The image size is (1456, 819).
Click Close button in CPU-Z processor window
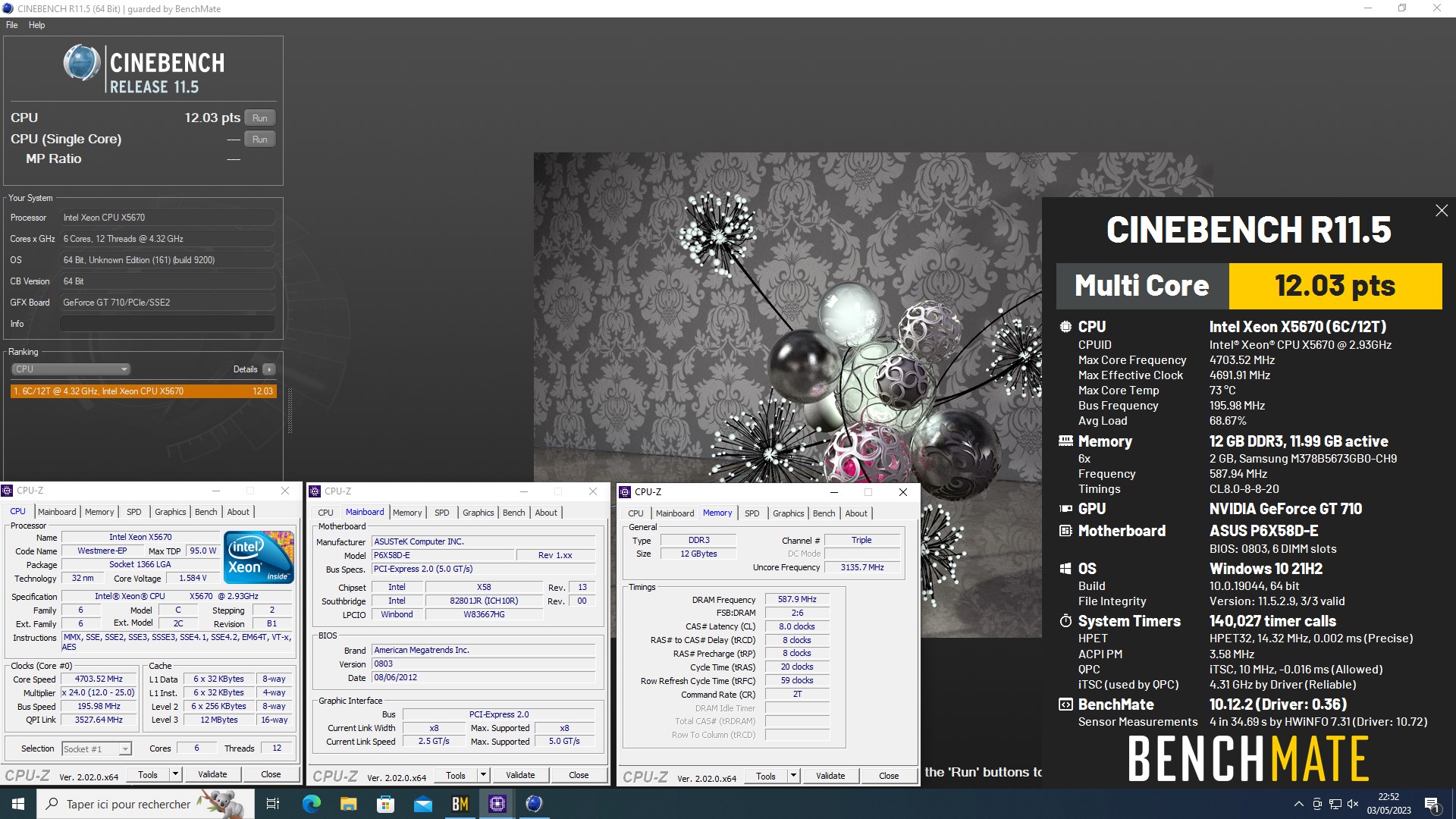click(271, 774)
